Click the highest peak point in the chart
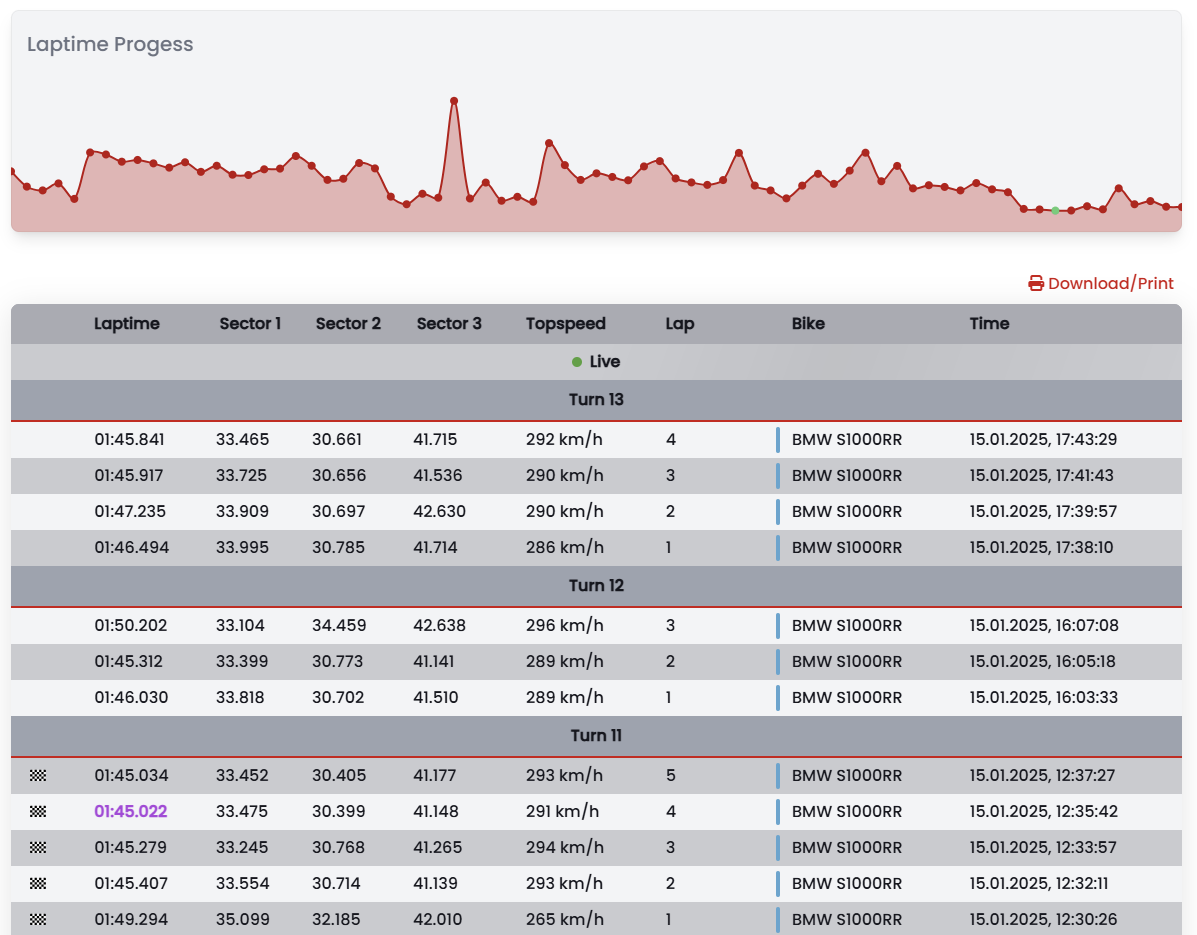The height and width of the screenshot is (935, 1197). click(x=454, y=101)
